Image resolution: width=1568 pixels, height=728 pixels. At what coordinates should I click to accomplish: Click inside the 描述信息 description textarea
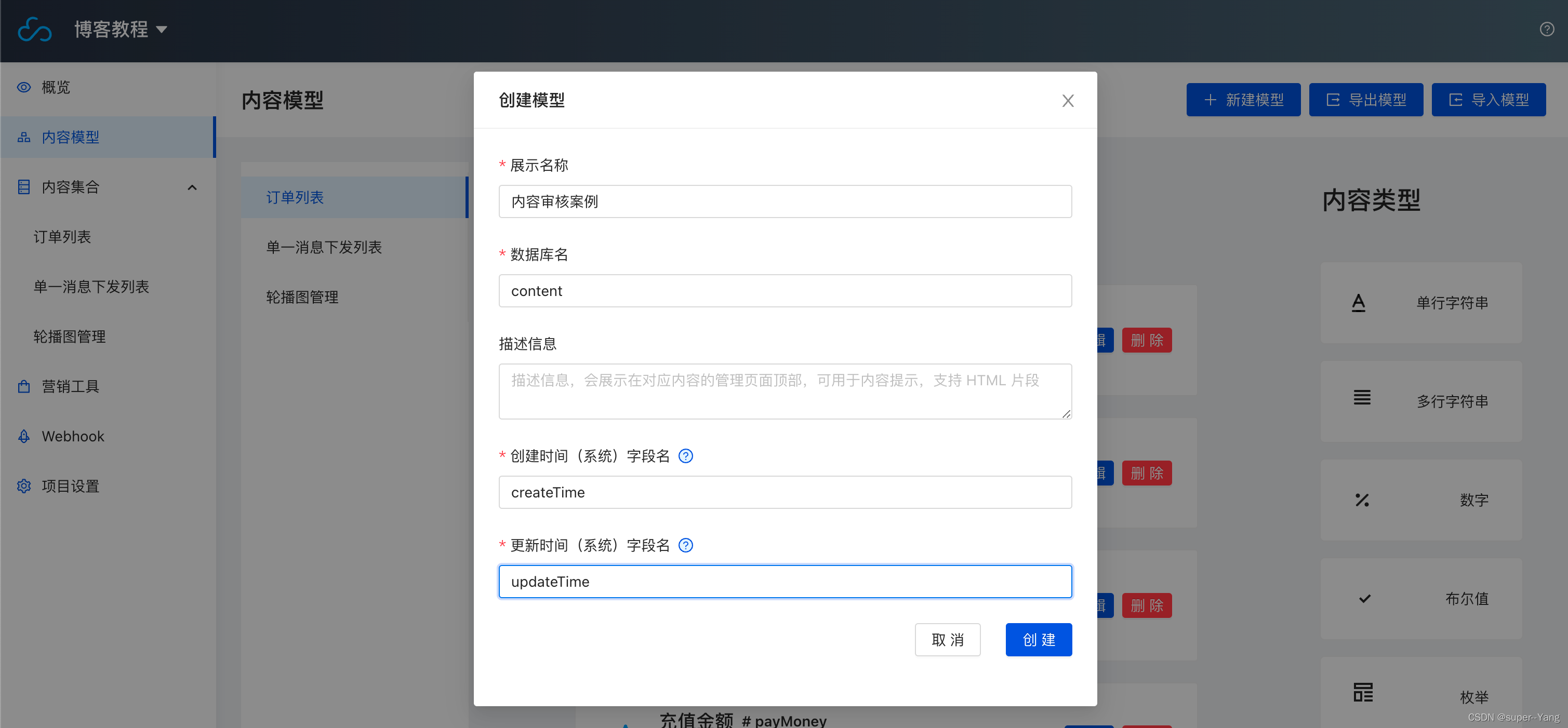(x=785, y=391)
